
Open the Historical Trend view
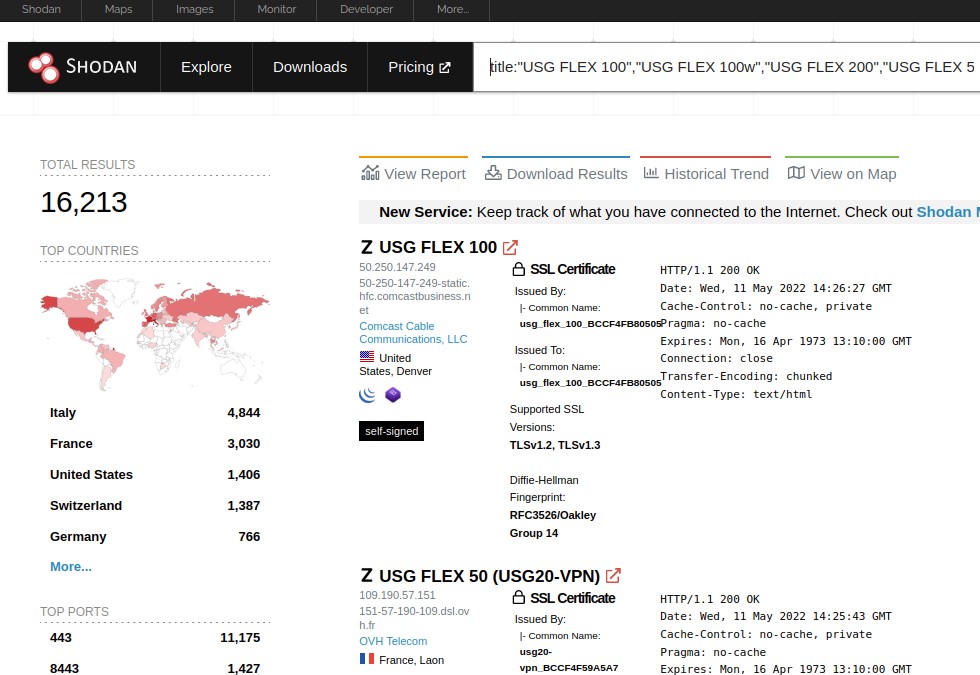705,173
